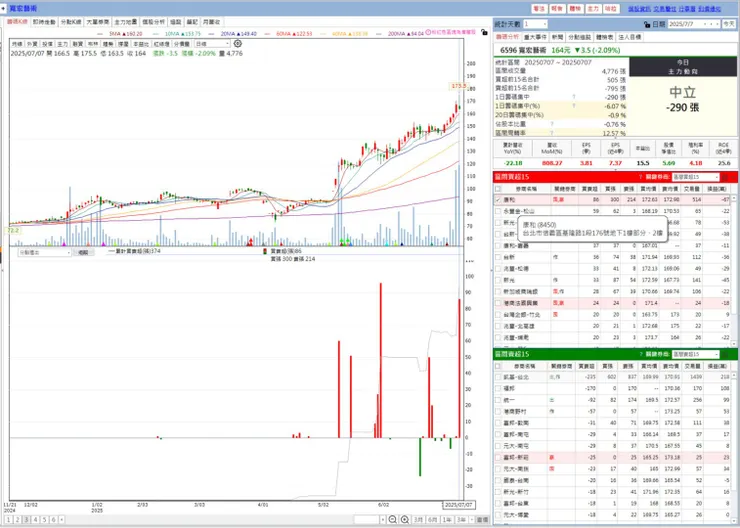This screenshot has width=740, height=528.
Task: Expand the page number arrow after 6
Action: pyautogui.click(x=61, y=520)
